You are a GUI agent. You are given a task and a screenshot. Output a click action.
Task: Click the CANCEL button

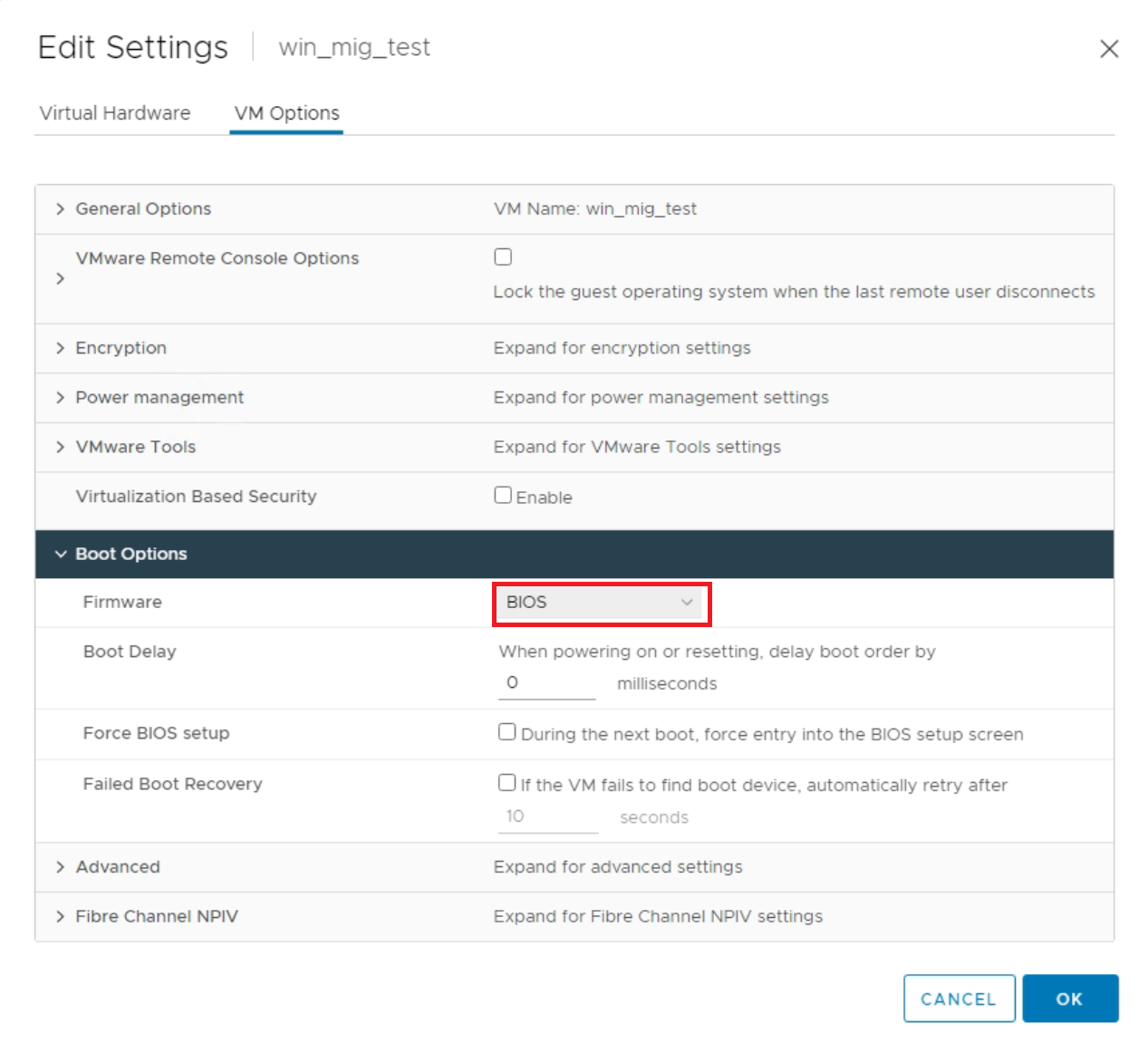959,999
